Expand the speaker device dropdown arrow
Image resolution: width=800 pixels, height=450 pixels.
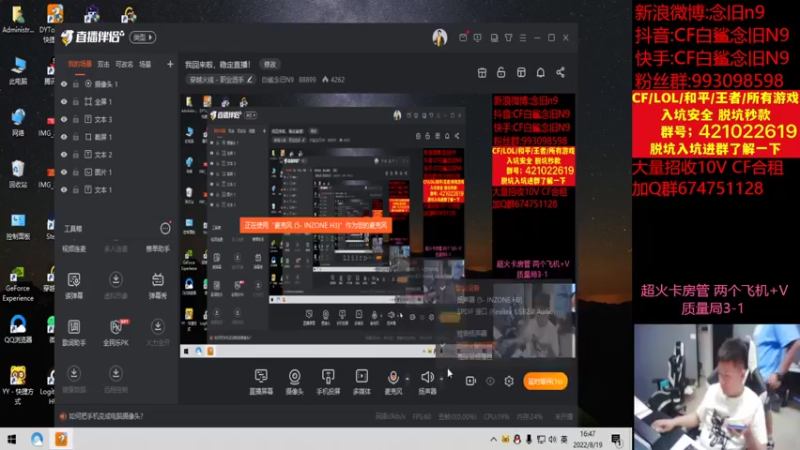point(441,379)
